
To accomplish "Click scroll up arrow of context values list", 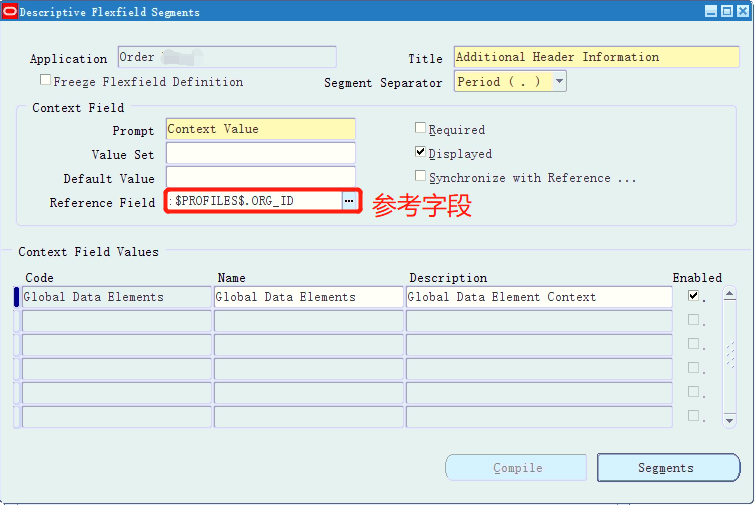I will [x=729, y=294].
